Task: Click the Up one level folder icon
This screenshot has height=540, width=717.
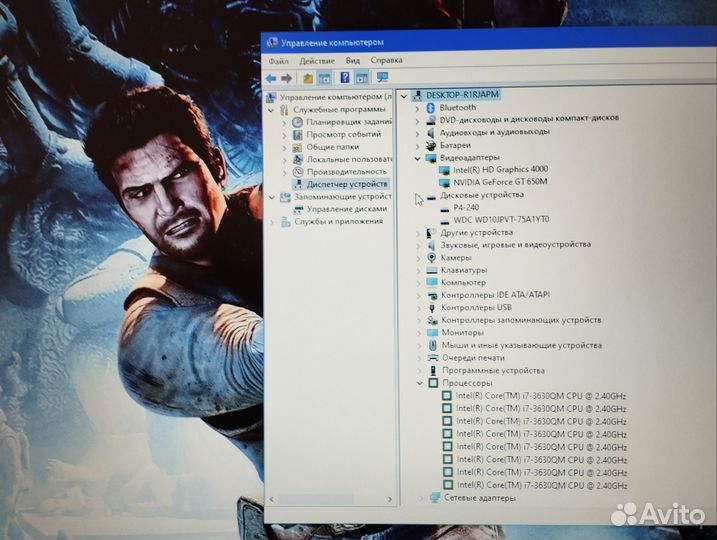Action: 308,79
